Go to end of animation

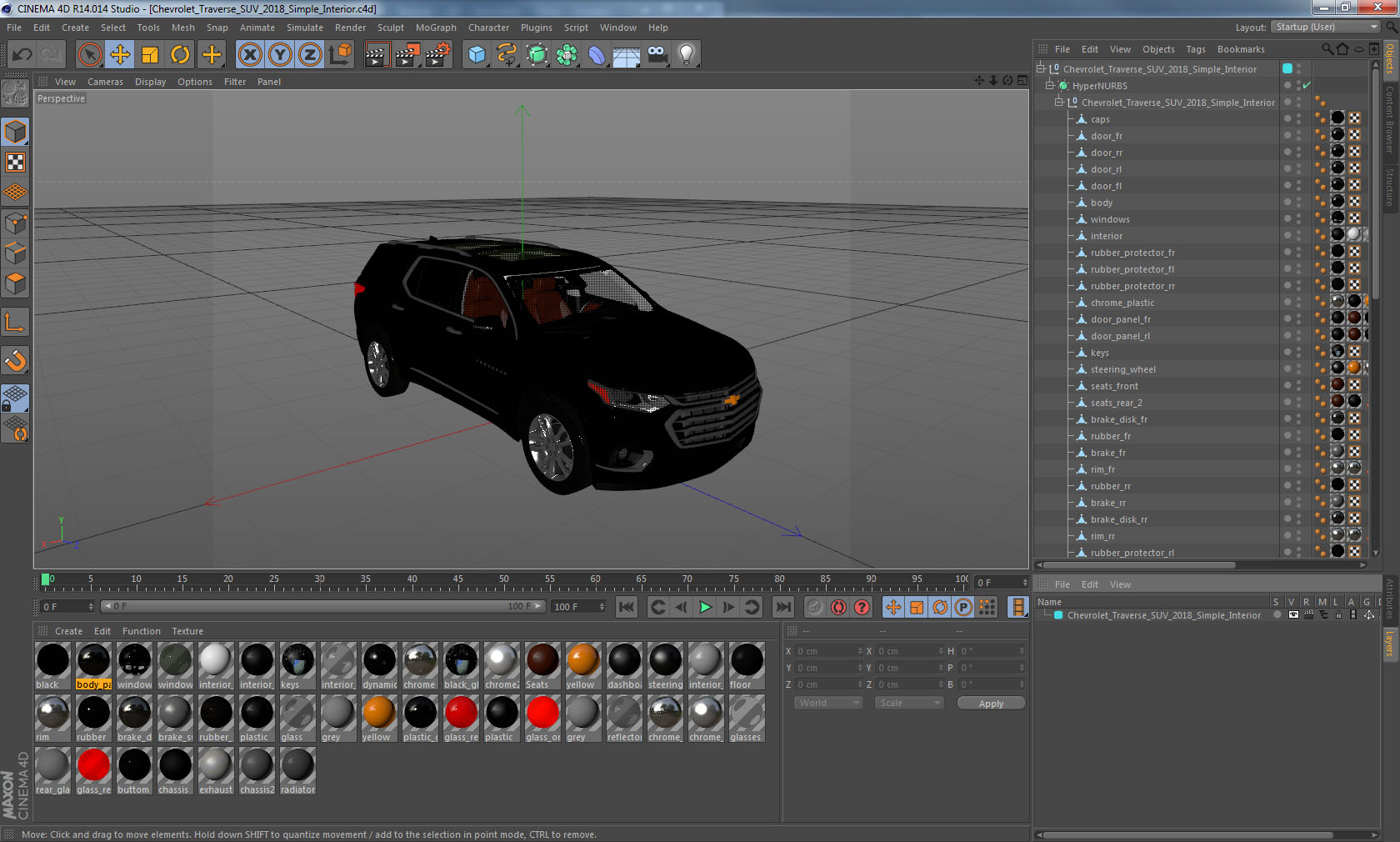point(782,607)
